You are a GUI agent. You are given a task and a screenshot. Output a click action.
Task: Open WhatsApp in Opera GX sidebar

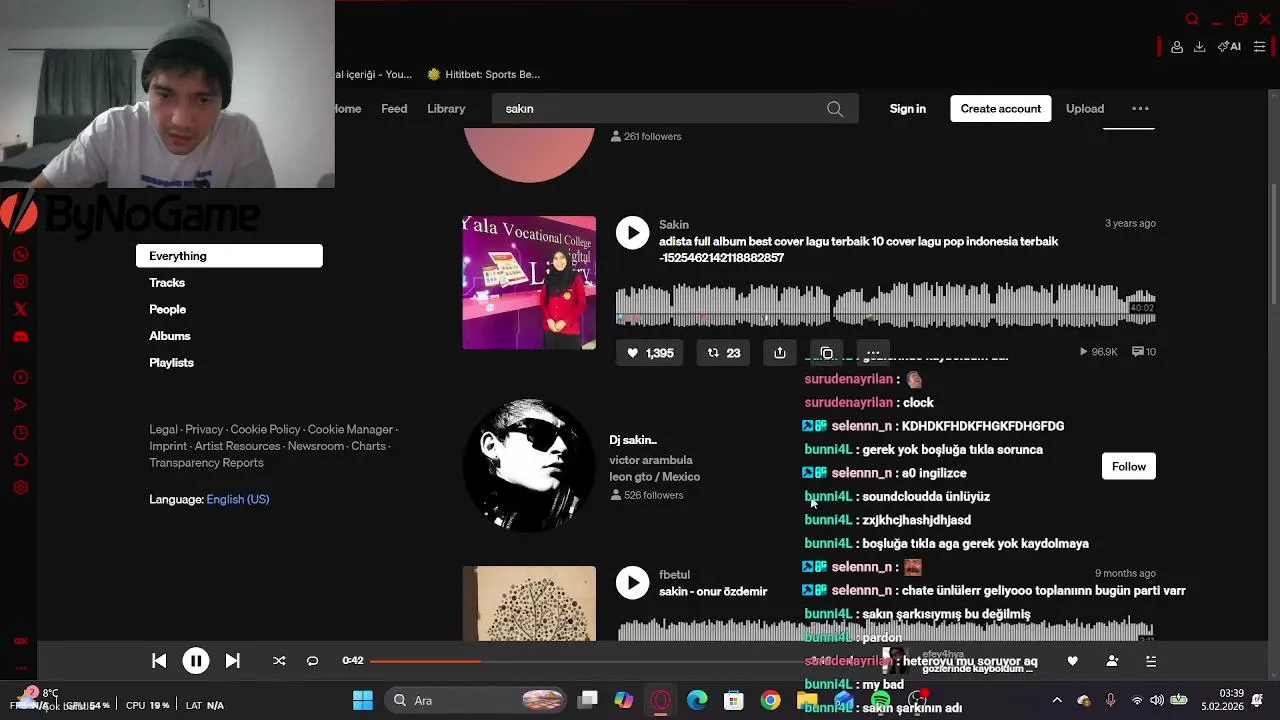[x=20, y=255]
